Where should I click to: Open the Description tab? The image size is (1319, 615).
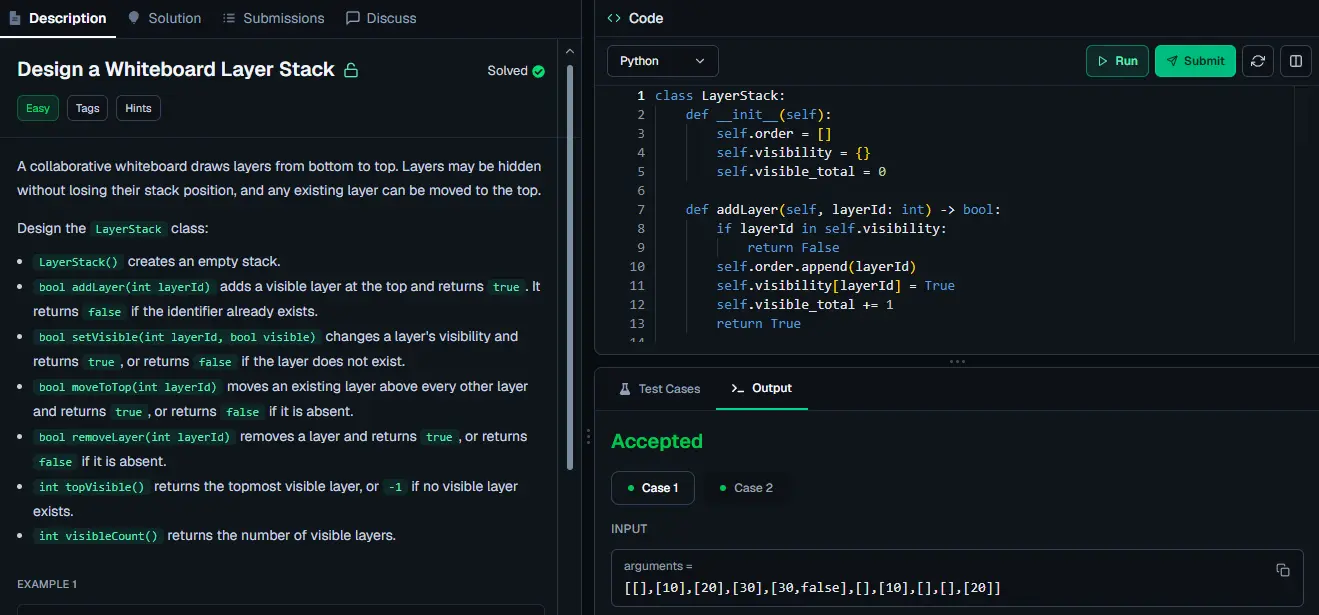click(57, 18)
